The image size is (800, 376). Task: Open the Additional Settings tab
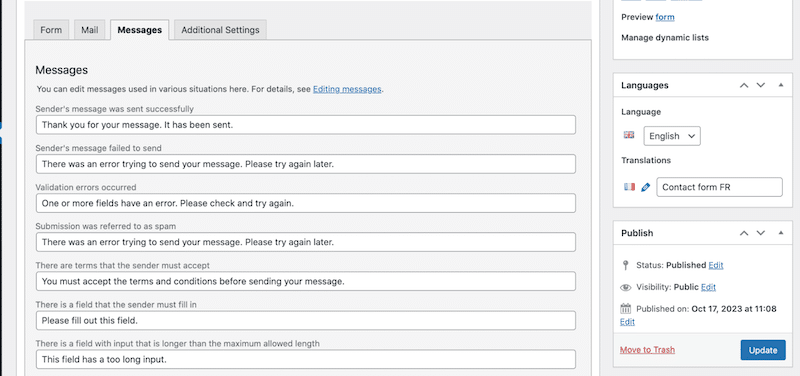(x=220, y=30)
